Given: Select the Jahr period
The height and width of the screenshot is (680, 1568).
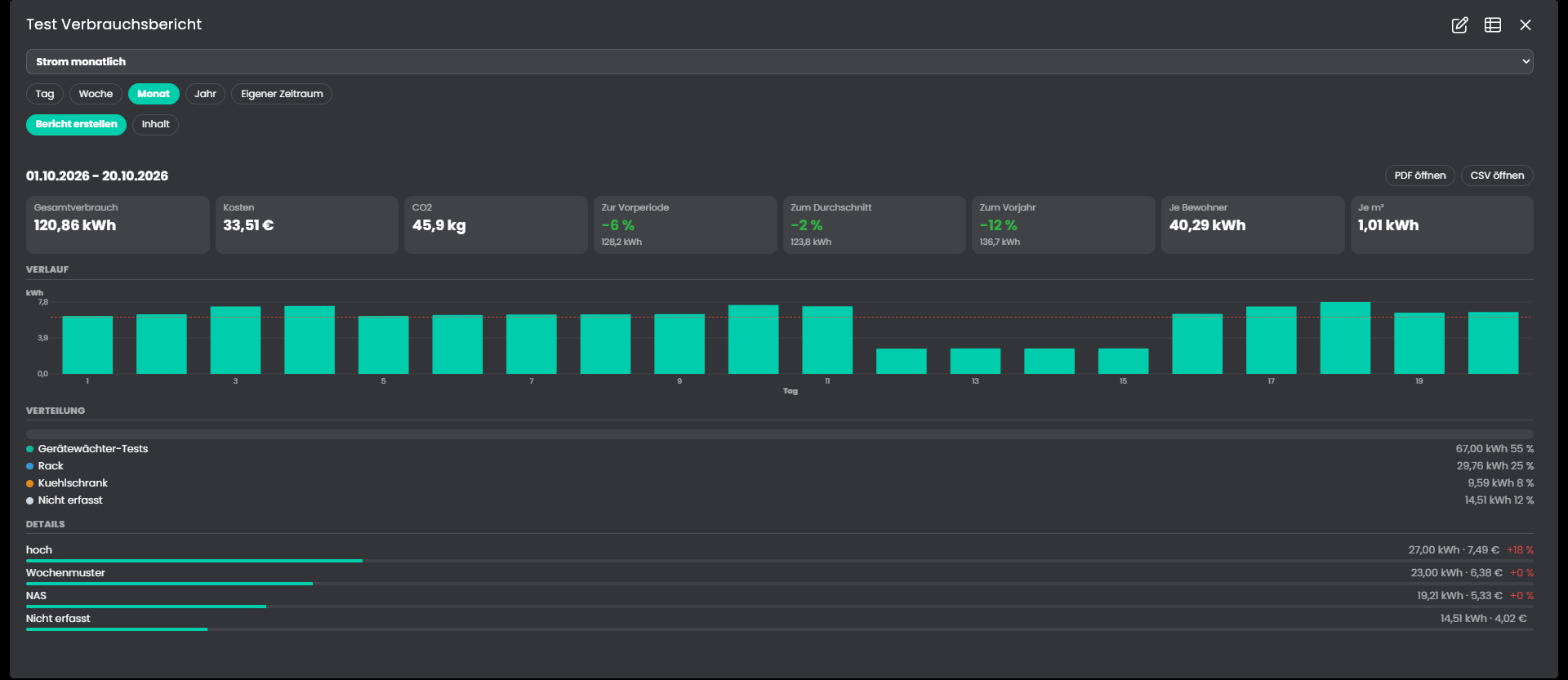Looking at the screenshot, I should 205,94.
